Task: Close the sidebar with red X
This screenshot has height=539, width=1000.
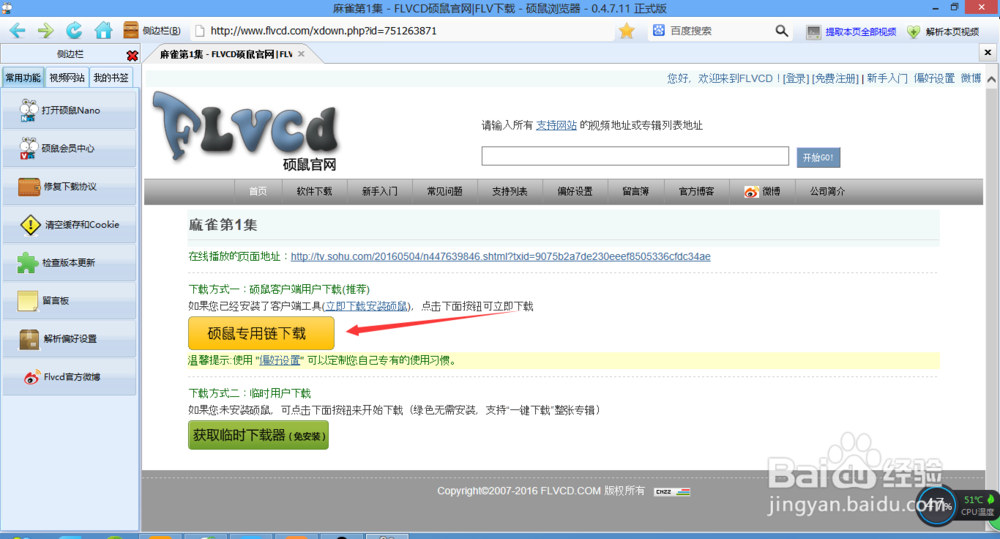Action: point(132,55)
